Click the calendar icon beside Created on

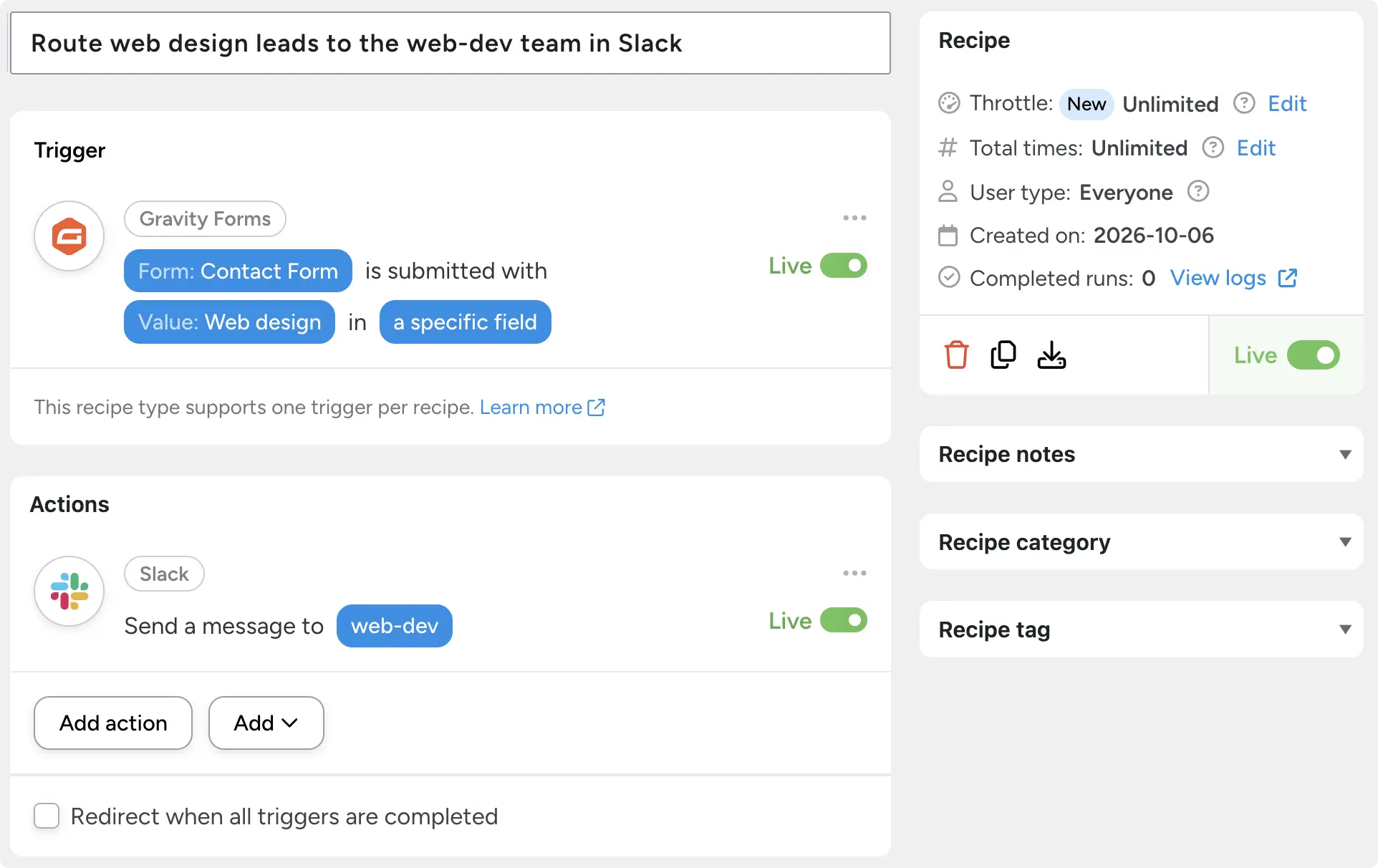click(x=948, y=235)
